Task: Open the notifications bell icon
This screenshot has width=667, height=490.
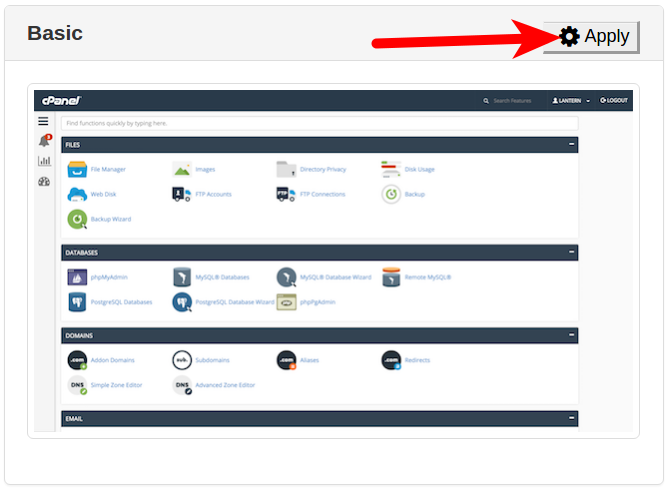Action: point(44,141)
